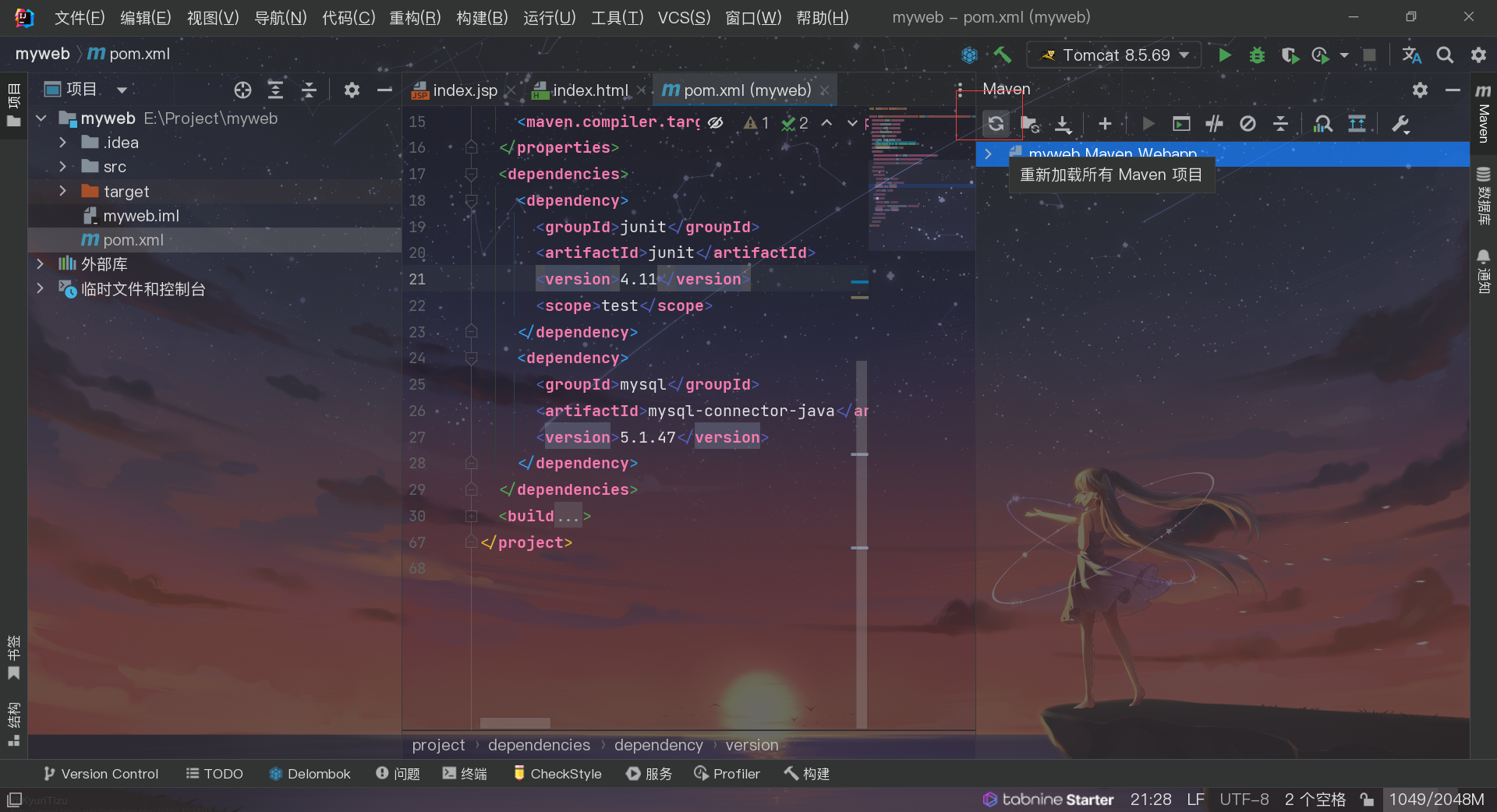Add a Maven project with plus icon
The image size is (1497, 812).
(1105, 123)
